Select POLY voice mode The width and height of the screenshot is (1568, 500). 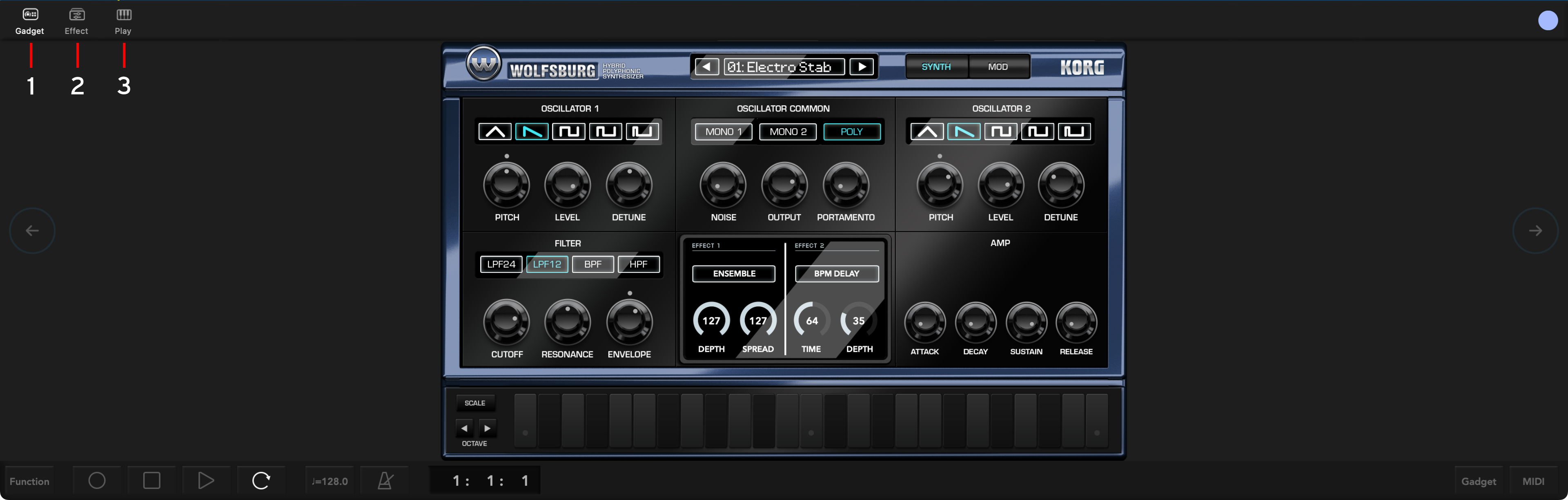851,132
